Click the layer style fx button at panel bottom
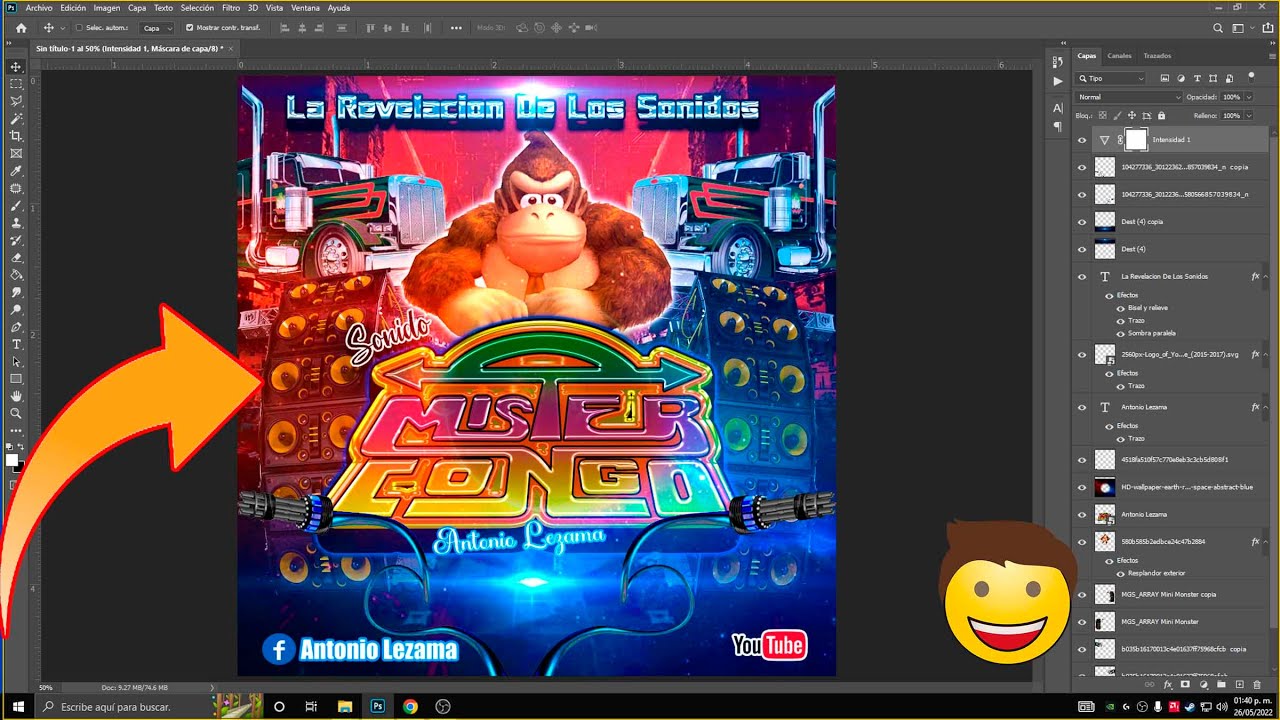Viewport: 1280px width, 720px height. point(1168,685)
